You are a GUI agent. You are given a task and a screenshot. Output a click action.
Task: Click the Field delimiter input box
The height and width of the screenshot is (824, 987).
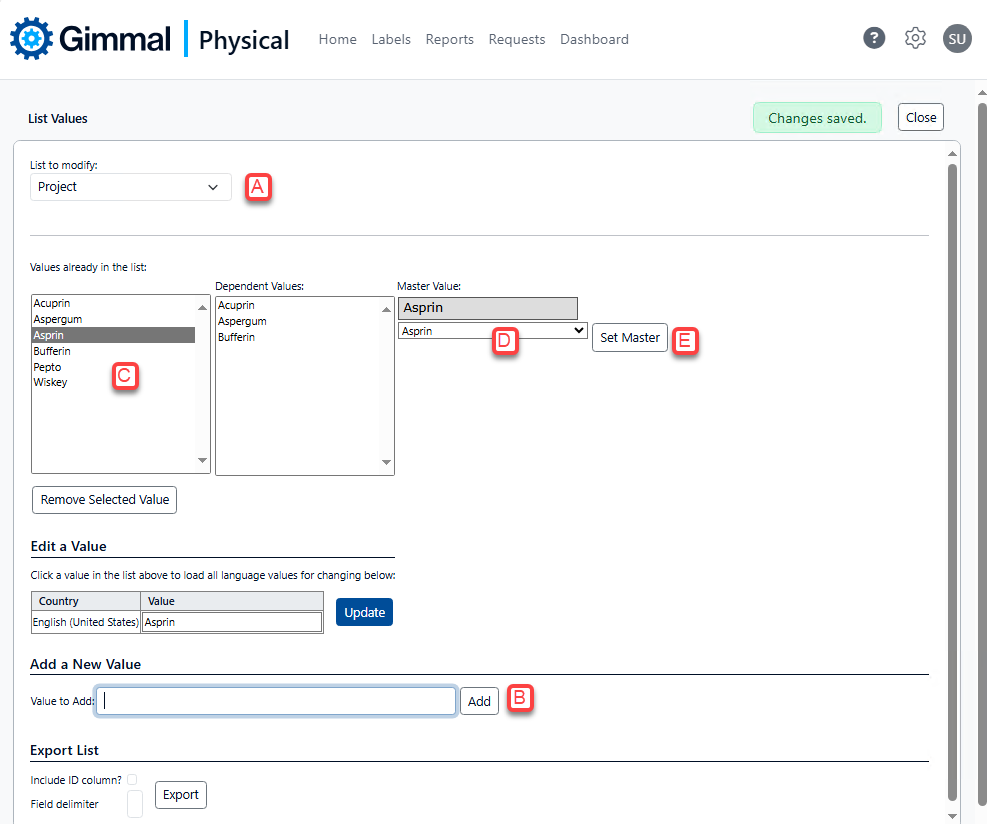point(135,803)
